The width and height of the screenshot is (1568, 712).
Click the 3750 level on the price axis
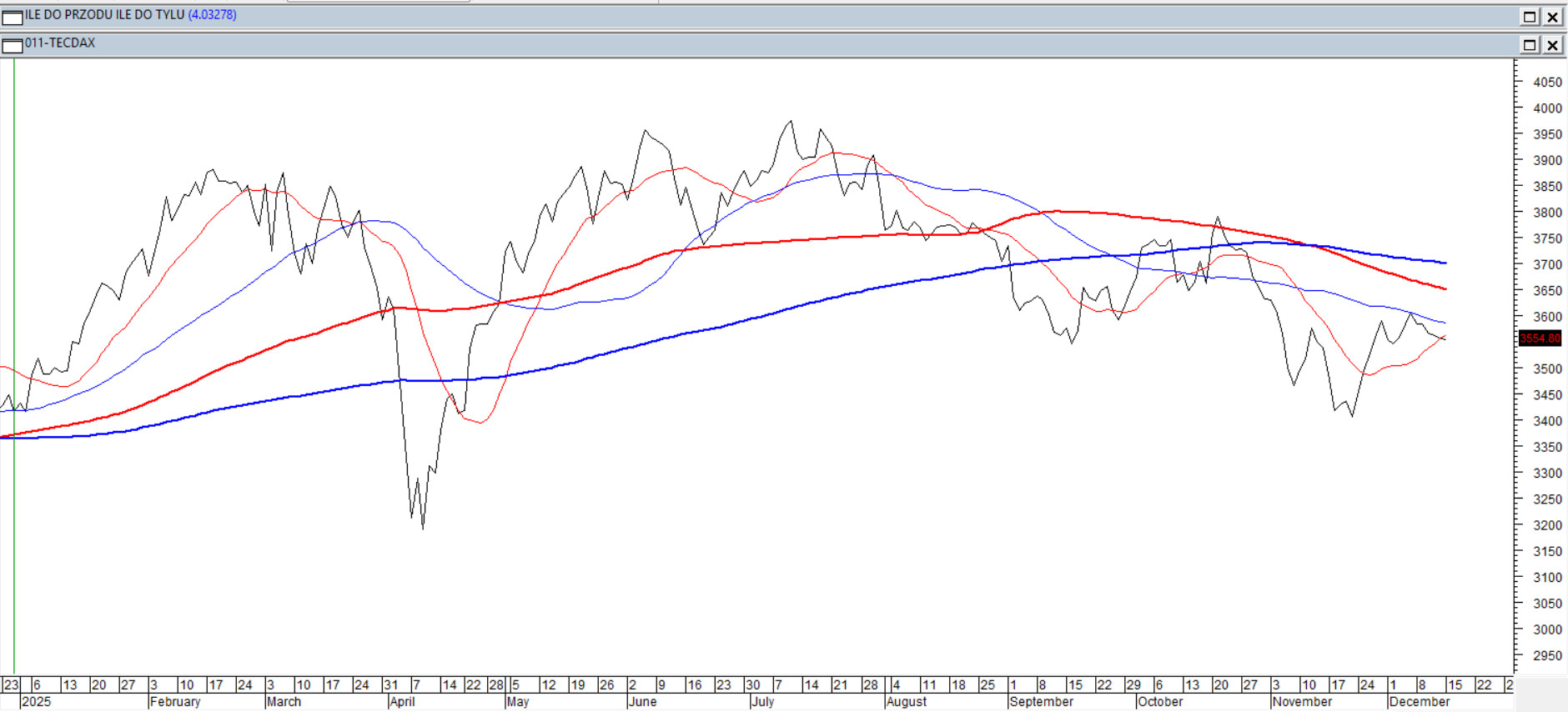tap(1547, 238)
